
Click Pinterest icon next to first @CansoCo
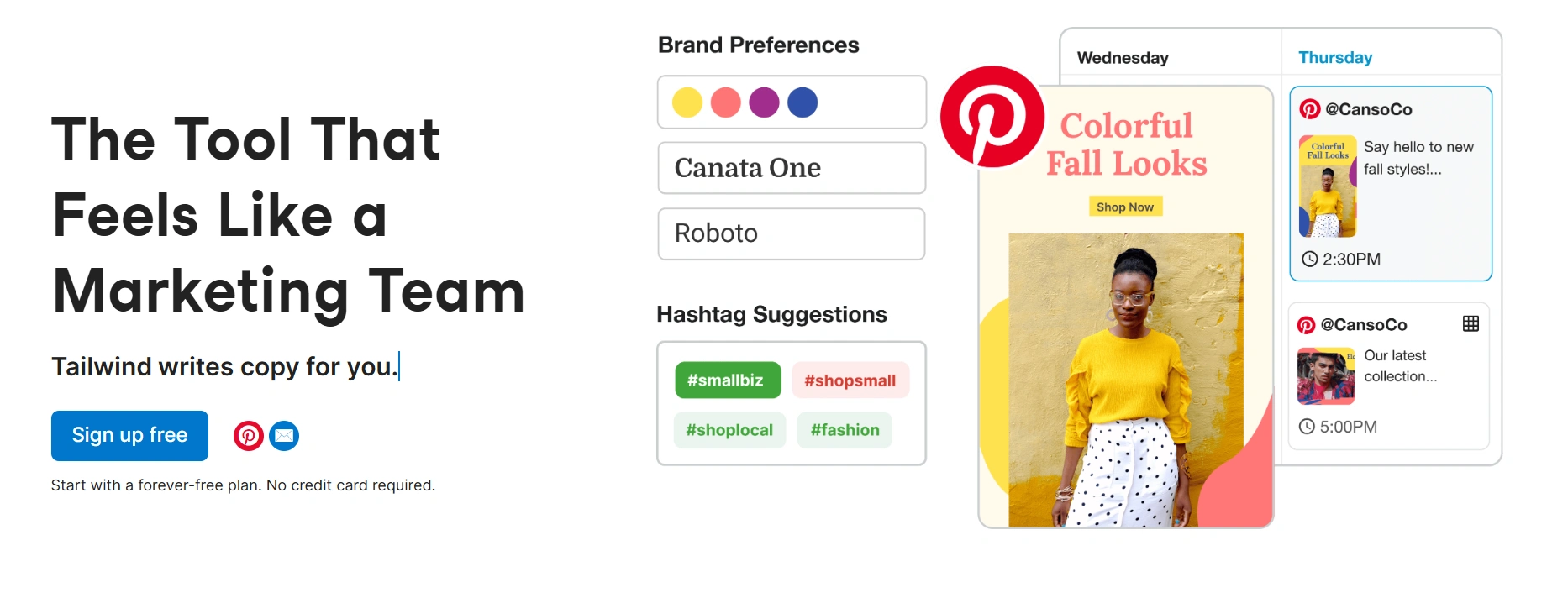point(1310,109)
